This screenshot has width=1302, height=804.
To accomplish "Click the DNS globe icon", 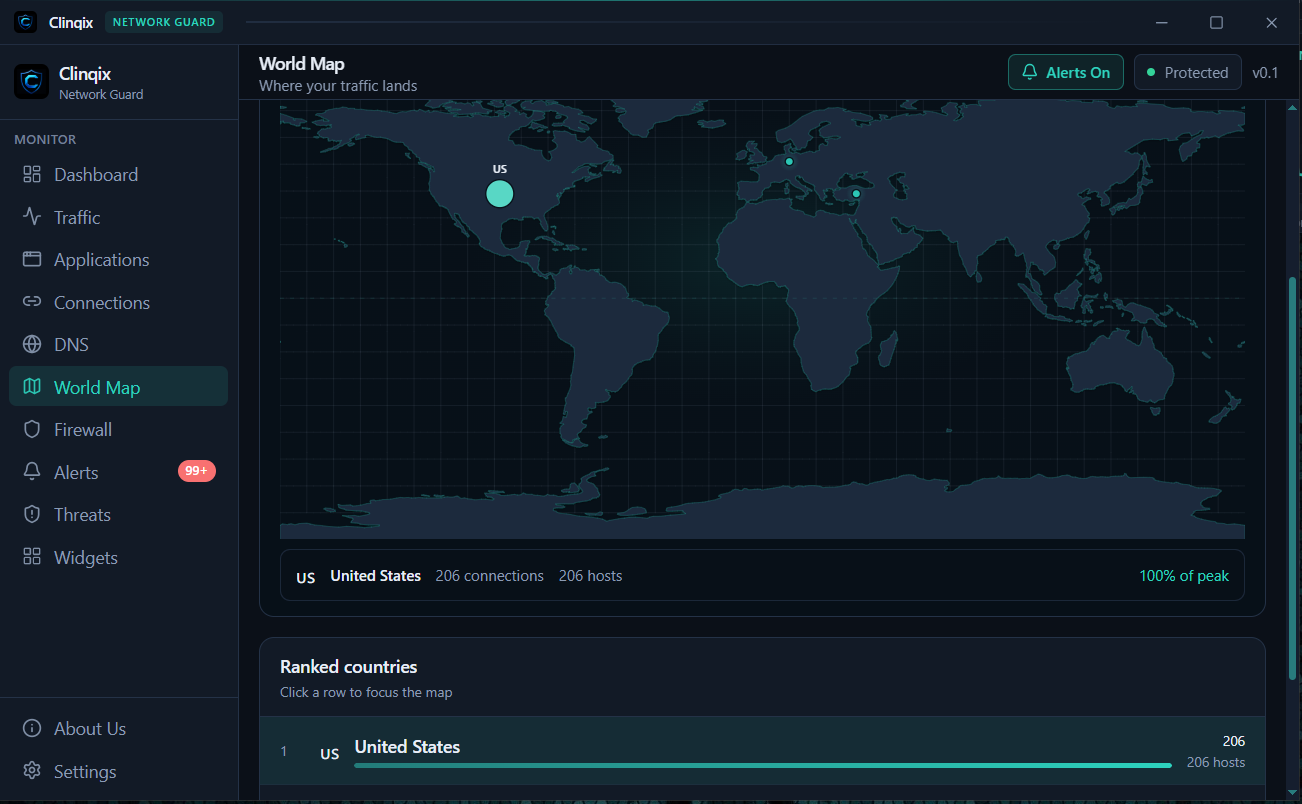I will [x=32, y=345].
